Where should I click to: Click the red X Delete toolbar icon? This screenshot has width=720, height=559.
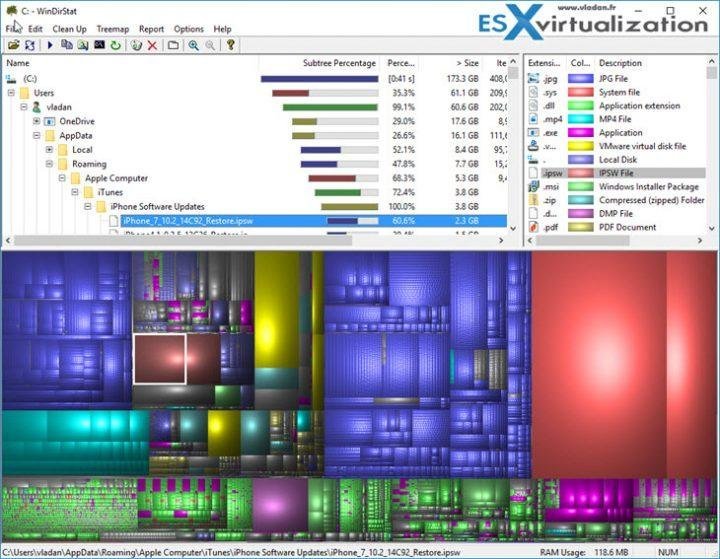pyautogui.click(x=152, y=45)
